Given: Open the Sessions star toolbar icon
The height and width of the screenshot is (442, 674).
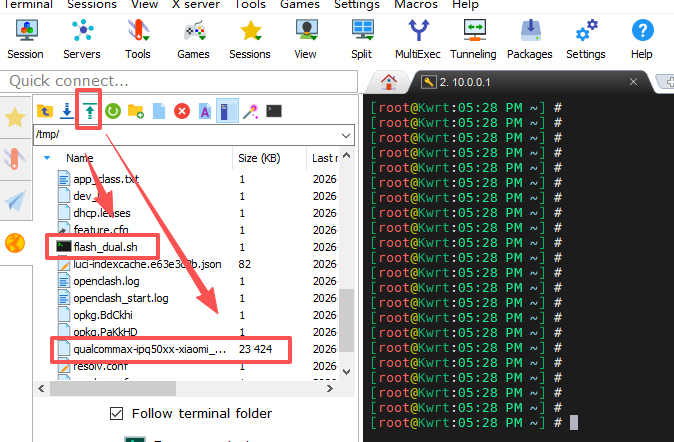Looking at the screenshot, I should click(x=250, y=39).
